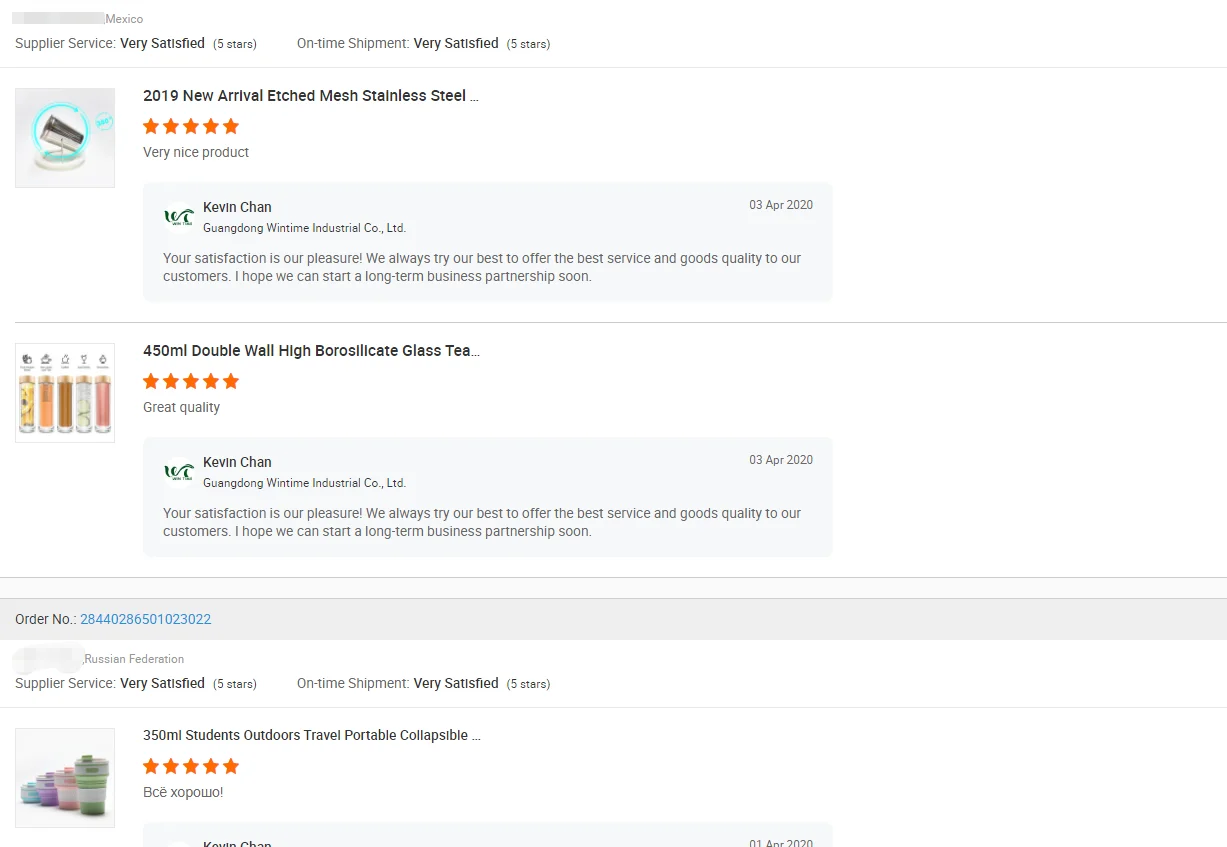Click the "Very nice product" review text
The height and width of the screenshot is (847, 1227).
click(196, 152)
